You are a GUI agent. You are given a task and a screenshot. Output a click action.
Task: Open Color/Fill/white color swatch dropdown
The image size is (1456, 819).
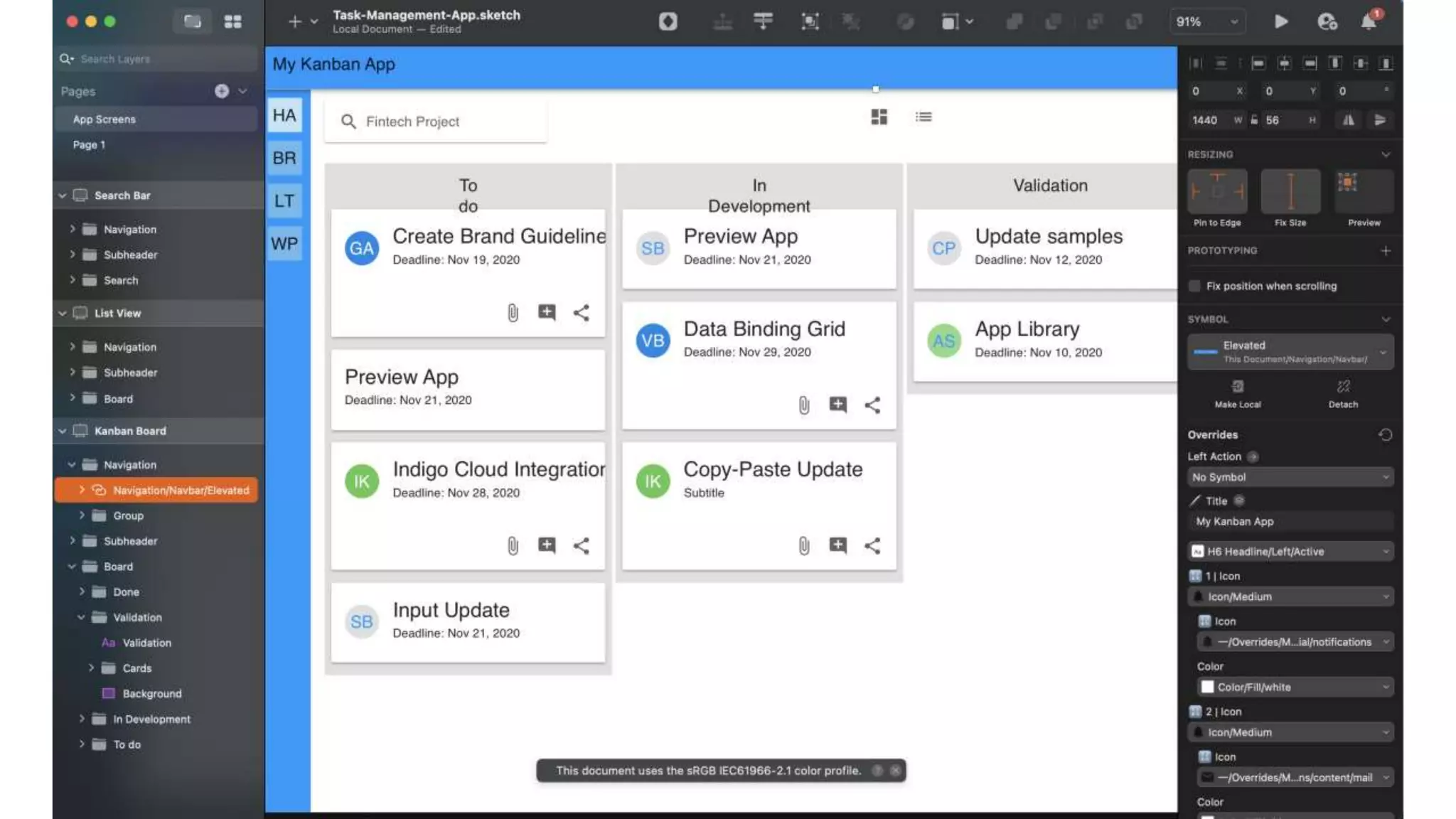point(1295,687)
